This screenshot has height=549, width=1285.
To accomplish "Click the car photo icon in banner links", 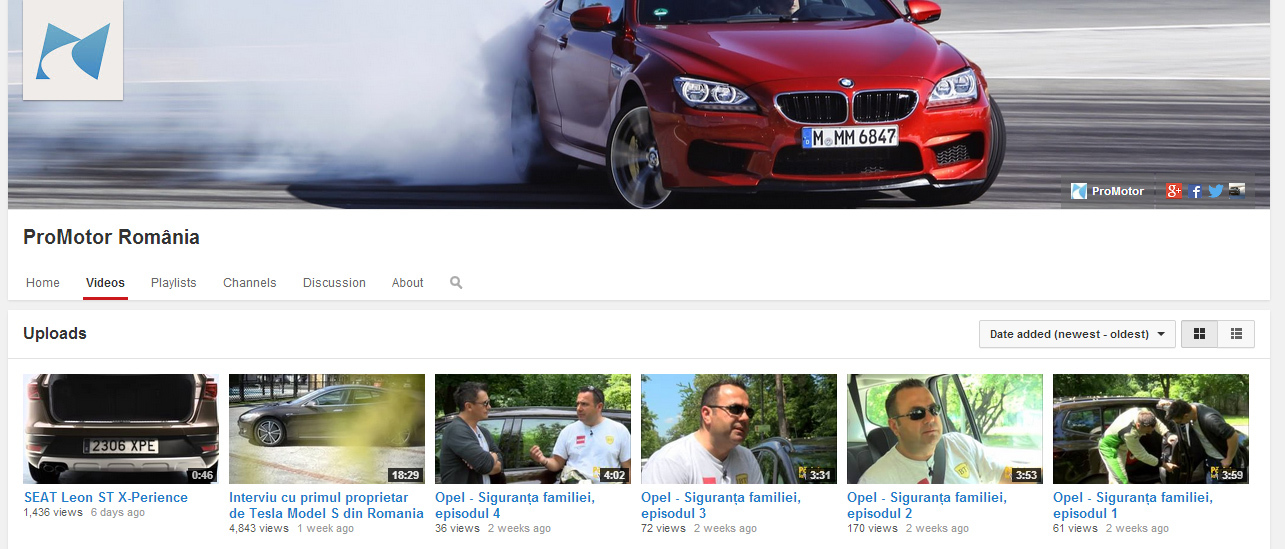I will click(1237, 190).
